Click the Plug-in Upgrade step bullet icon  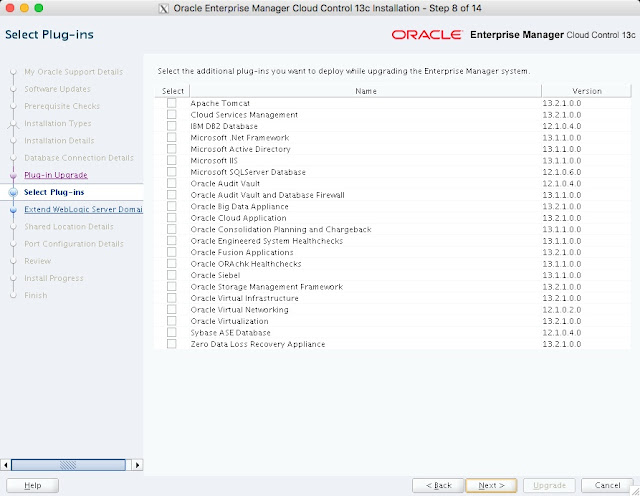click(x=13, y=175)
